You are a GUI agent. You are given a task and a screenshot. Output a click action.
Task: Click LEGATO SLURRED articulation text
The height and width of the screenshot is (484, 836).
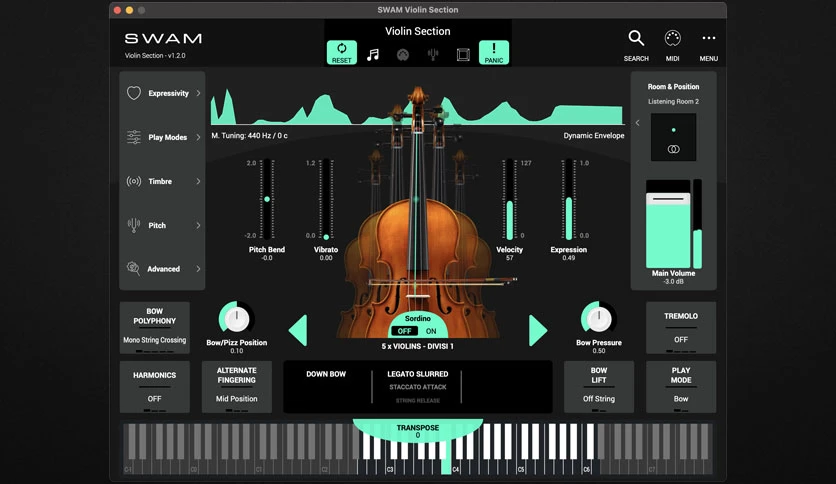coord(417,374)
